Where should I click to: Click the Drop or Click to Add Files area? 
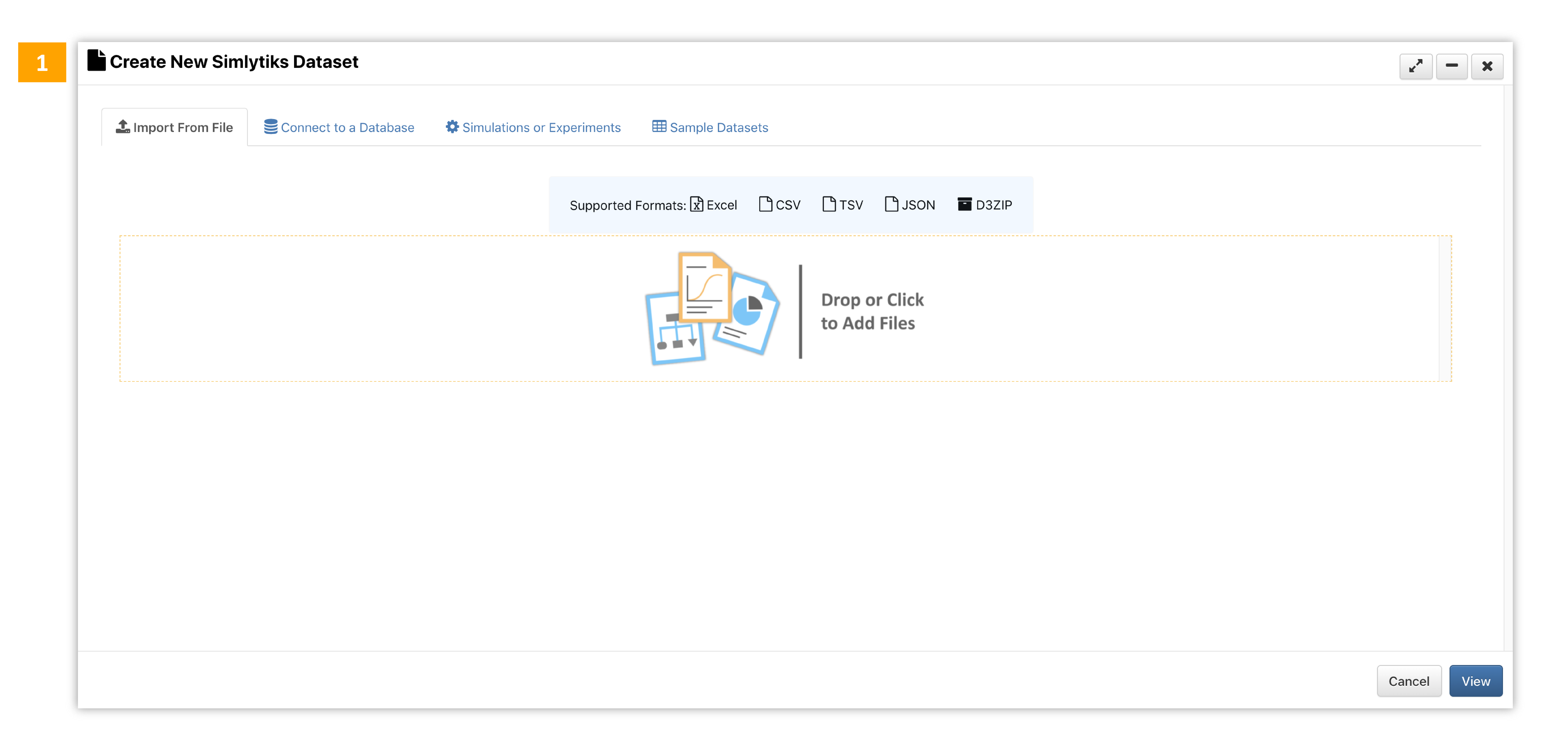(x=785, y=308)
